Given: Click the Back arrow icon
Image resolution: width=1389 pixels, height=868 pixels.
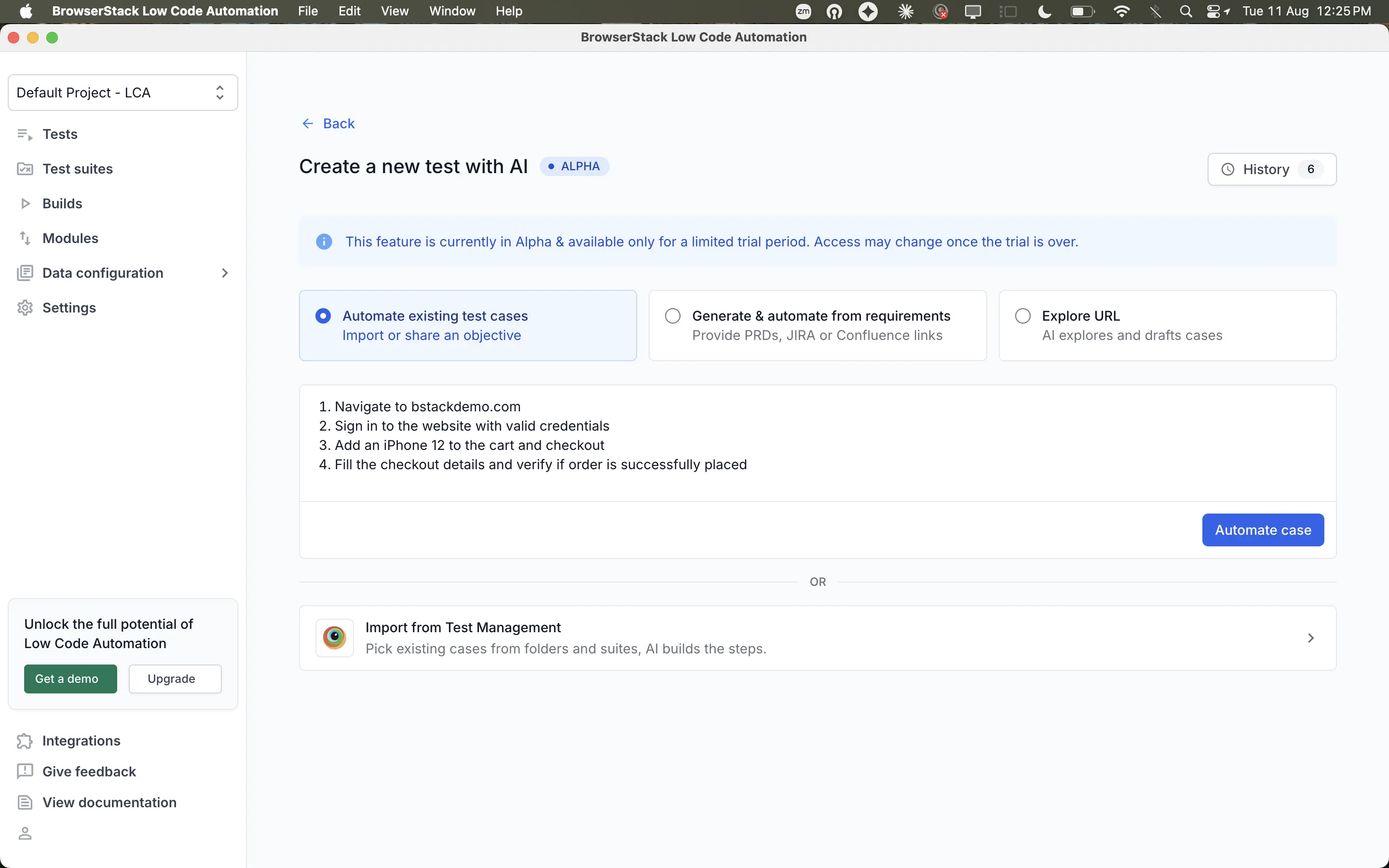Looking at the screenshot, I should 308,123.
